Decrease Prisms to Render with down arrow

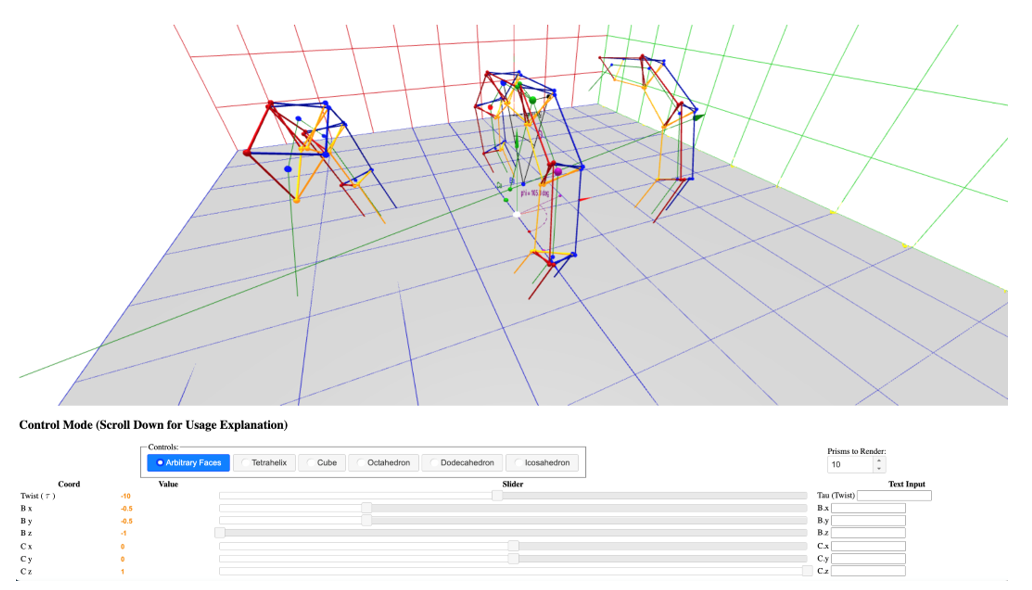[x=879, y=469]
